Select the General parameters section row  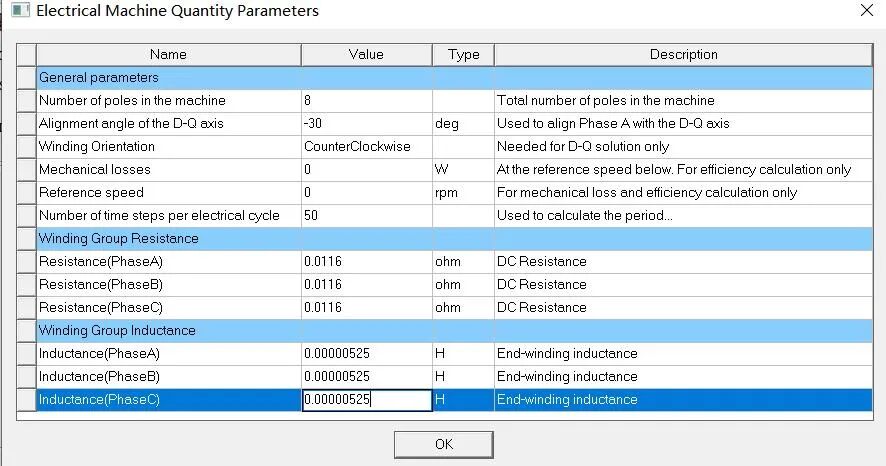tap(454, 78)
